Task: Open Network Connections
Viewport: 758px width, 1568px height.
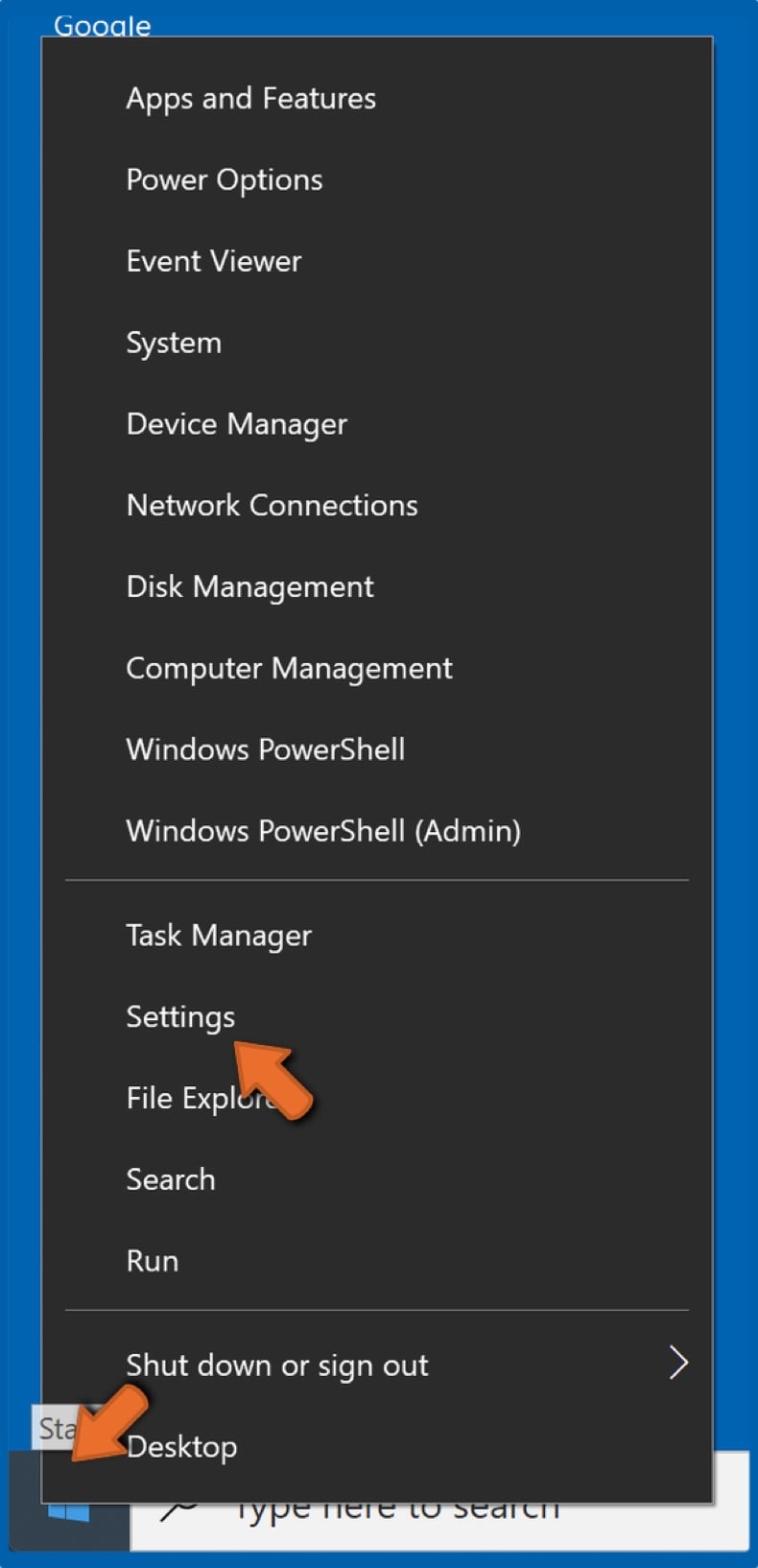Action: click(272, 506)
